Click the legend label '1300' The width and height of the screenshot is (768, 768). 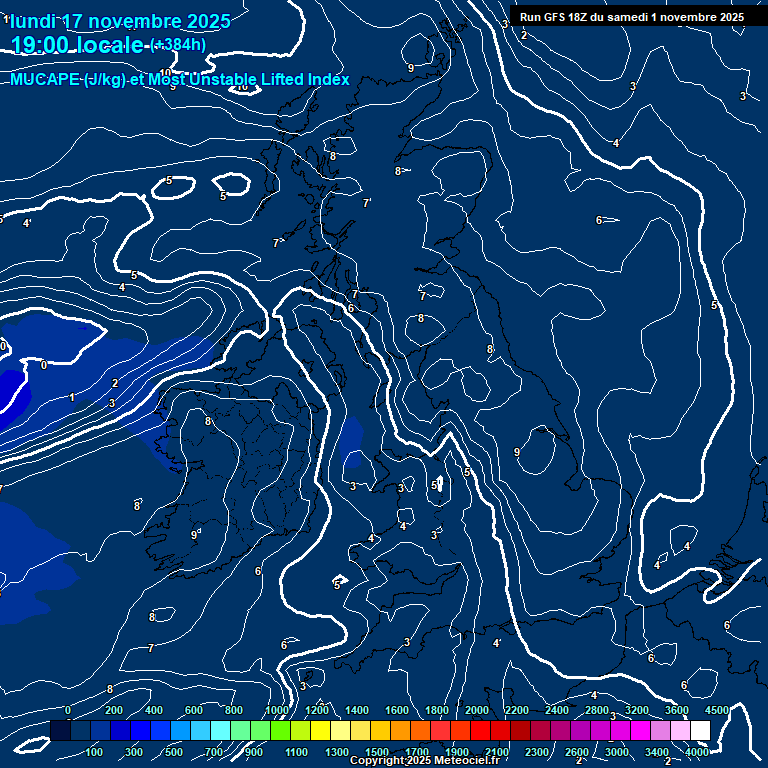337,752
